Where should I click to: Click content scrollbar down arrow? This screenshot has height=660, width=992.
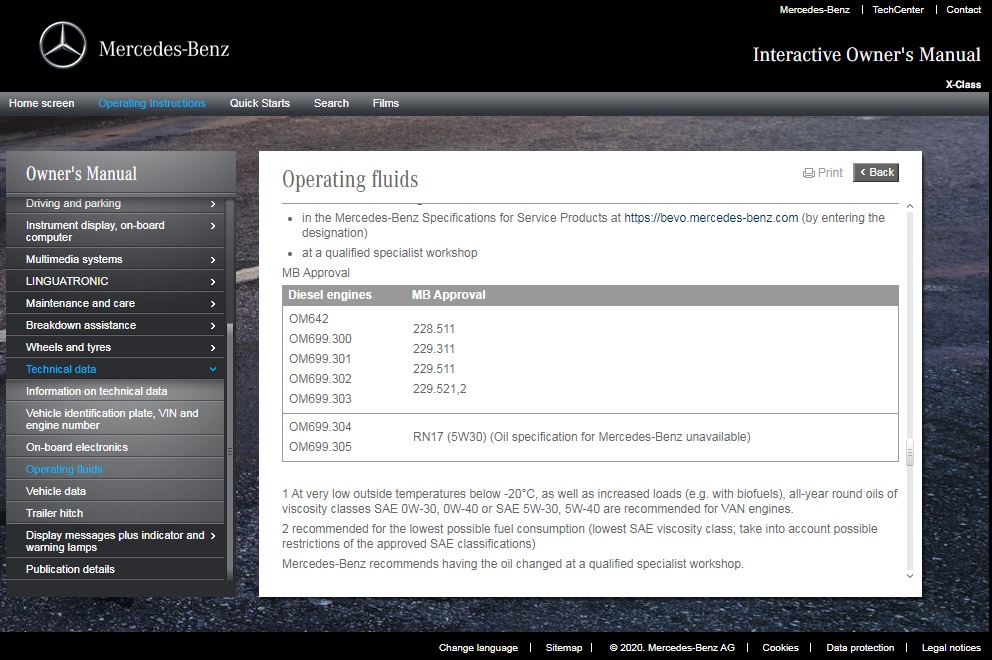[x=910, y=576]
